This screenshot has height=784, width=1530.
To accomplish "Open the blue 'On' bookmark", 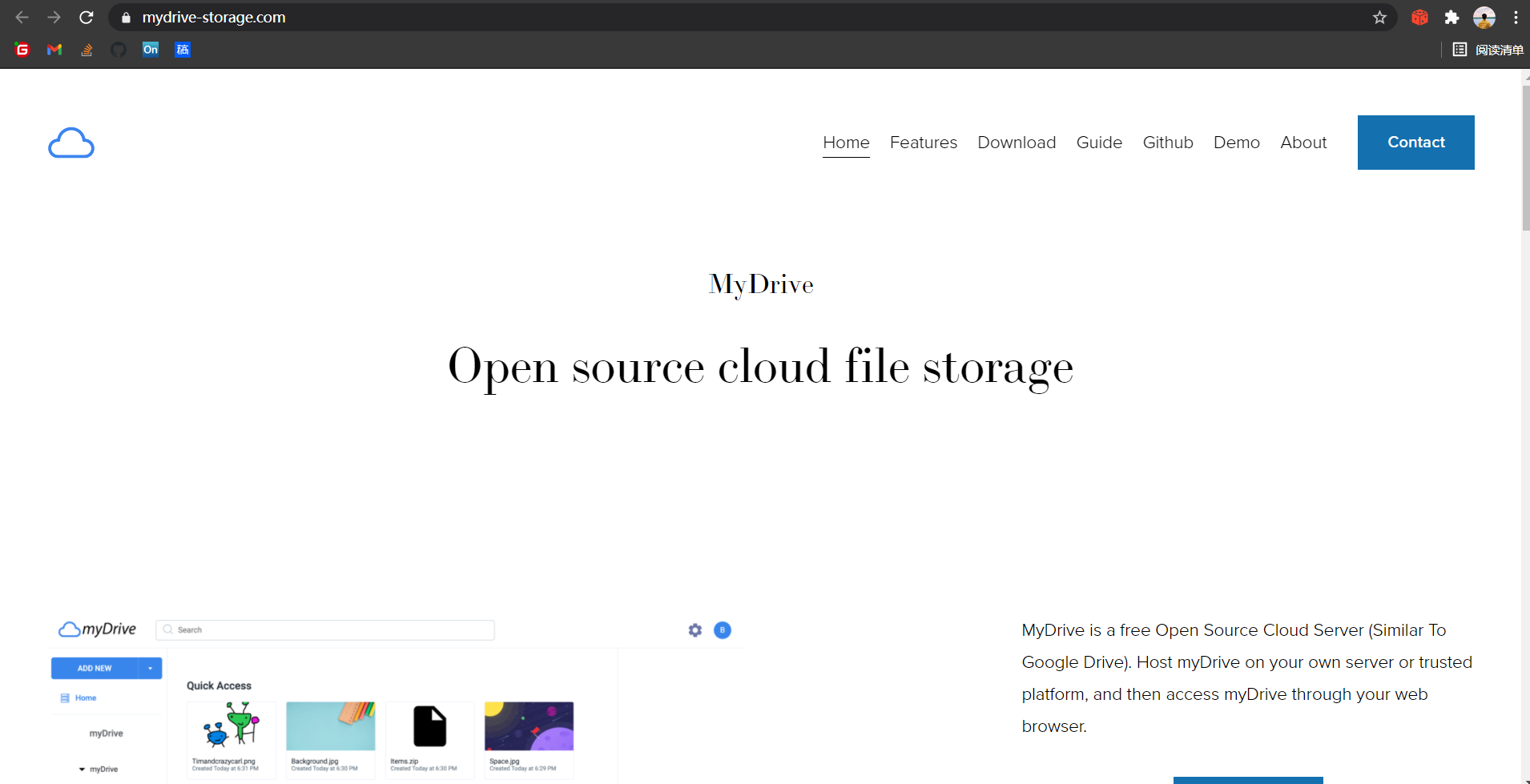I will tap(151, 50).
